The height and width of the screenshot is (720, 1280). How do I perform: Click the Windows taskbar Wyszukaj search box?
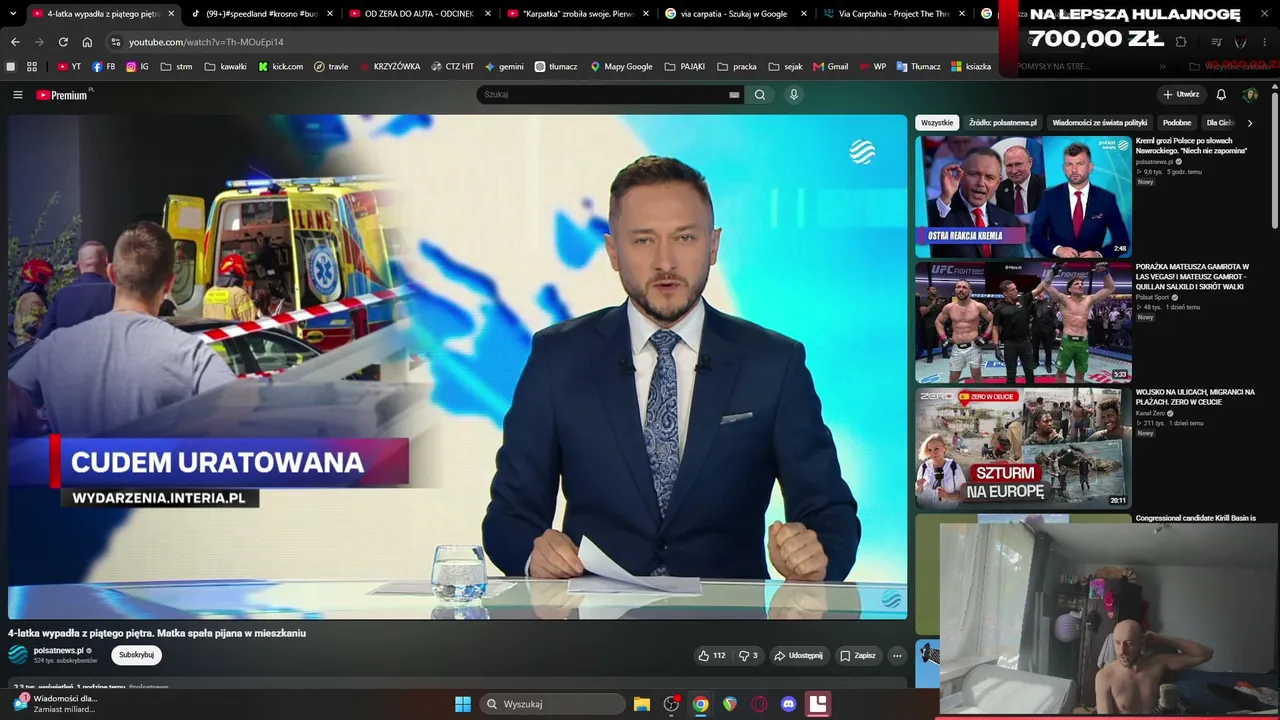[552, 704]
